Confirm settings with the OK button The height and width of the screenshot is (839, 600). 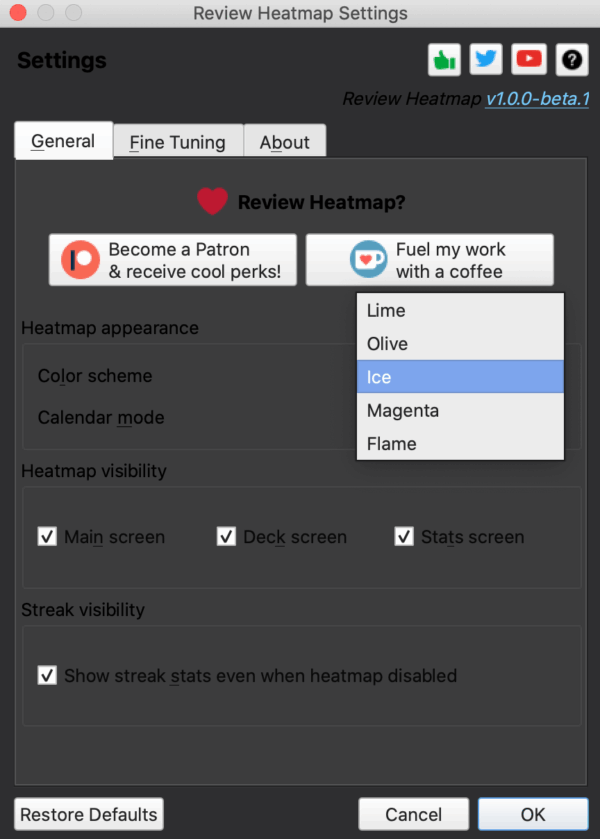tap(532, 813)
